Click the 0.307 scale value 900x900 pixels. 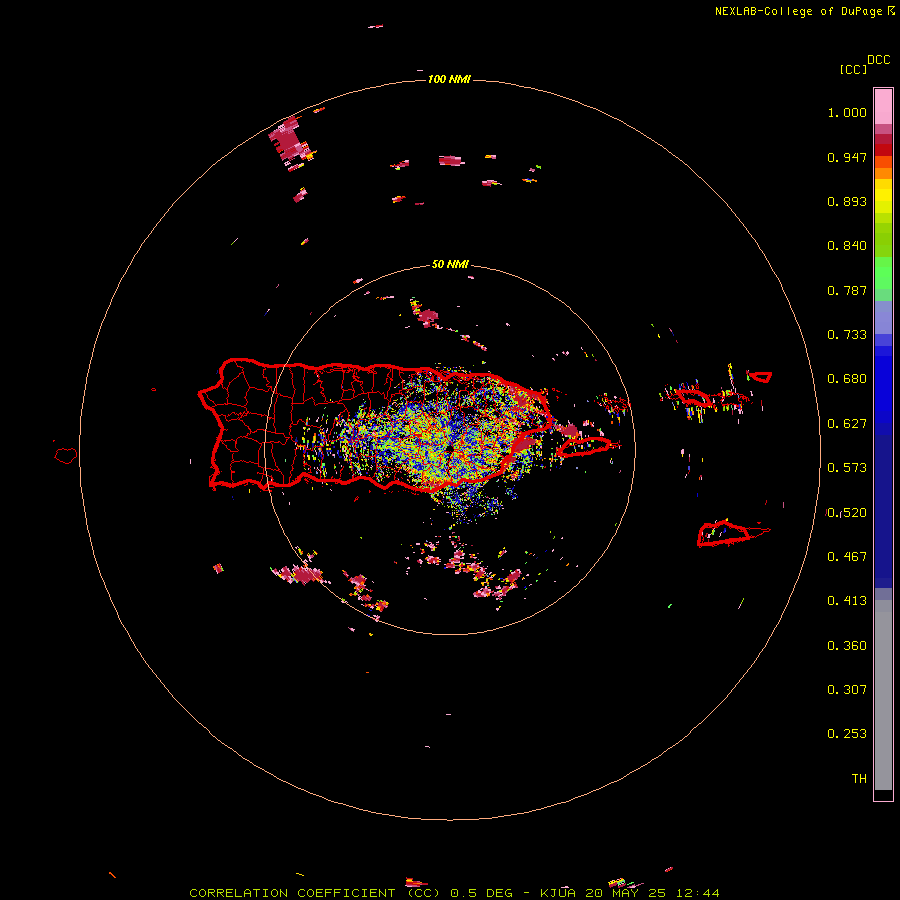[847, 690]
